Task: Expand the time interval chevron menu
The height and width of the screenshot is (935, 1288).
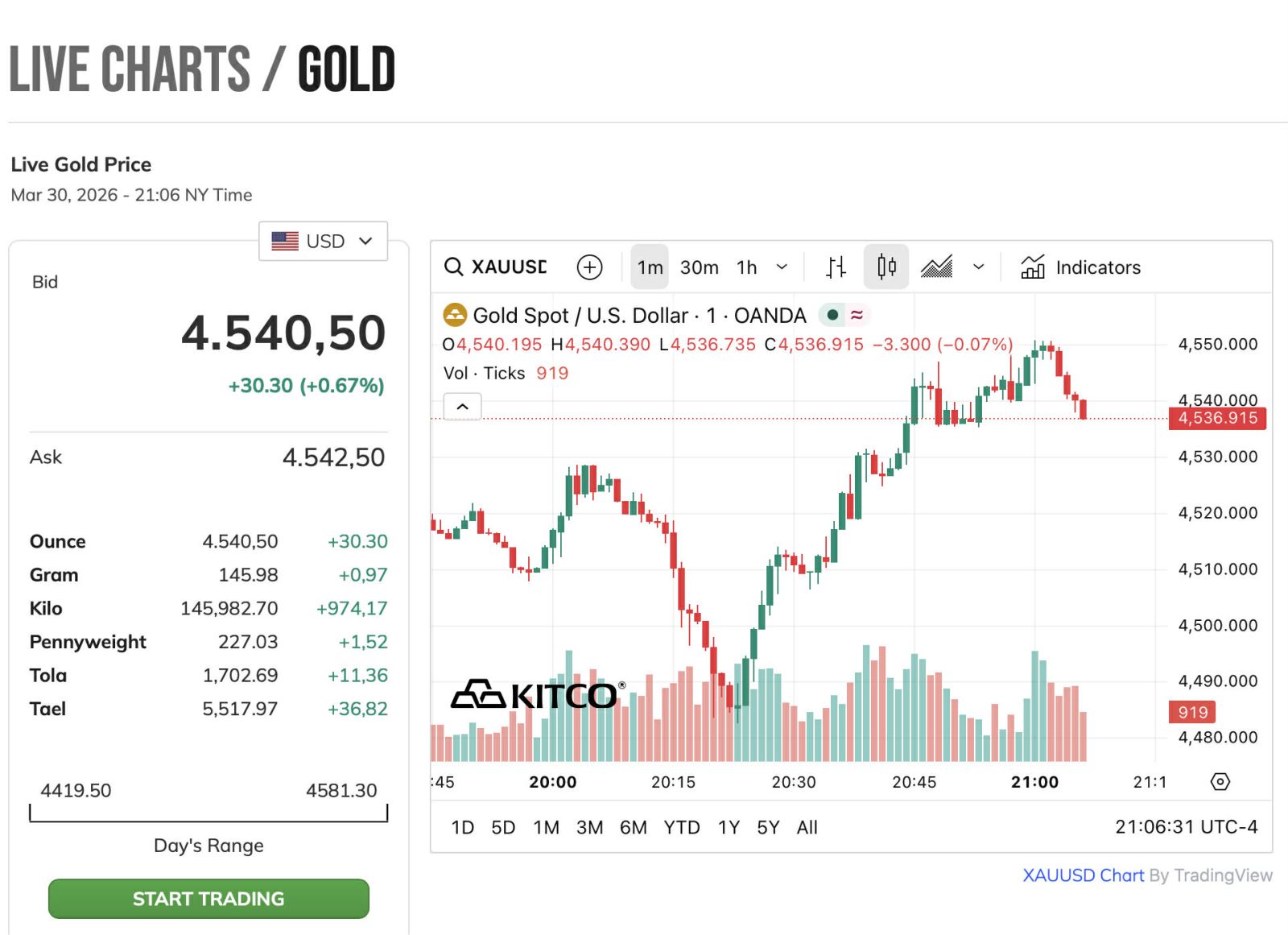Action: [782, 267]
